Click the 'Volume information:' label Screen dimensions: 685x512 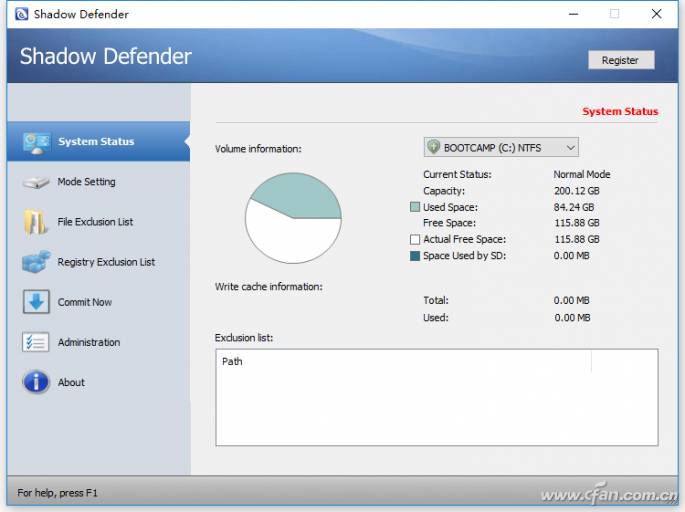258,149
